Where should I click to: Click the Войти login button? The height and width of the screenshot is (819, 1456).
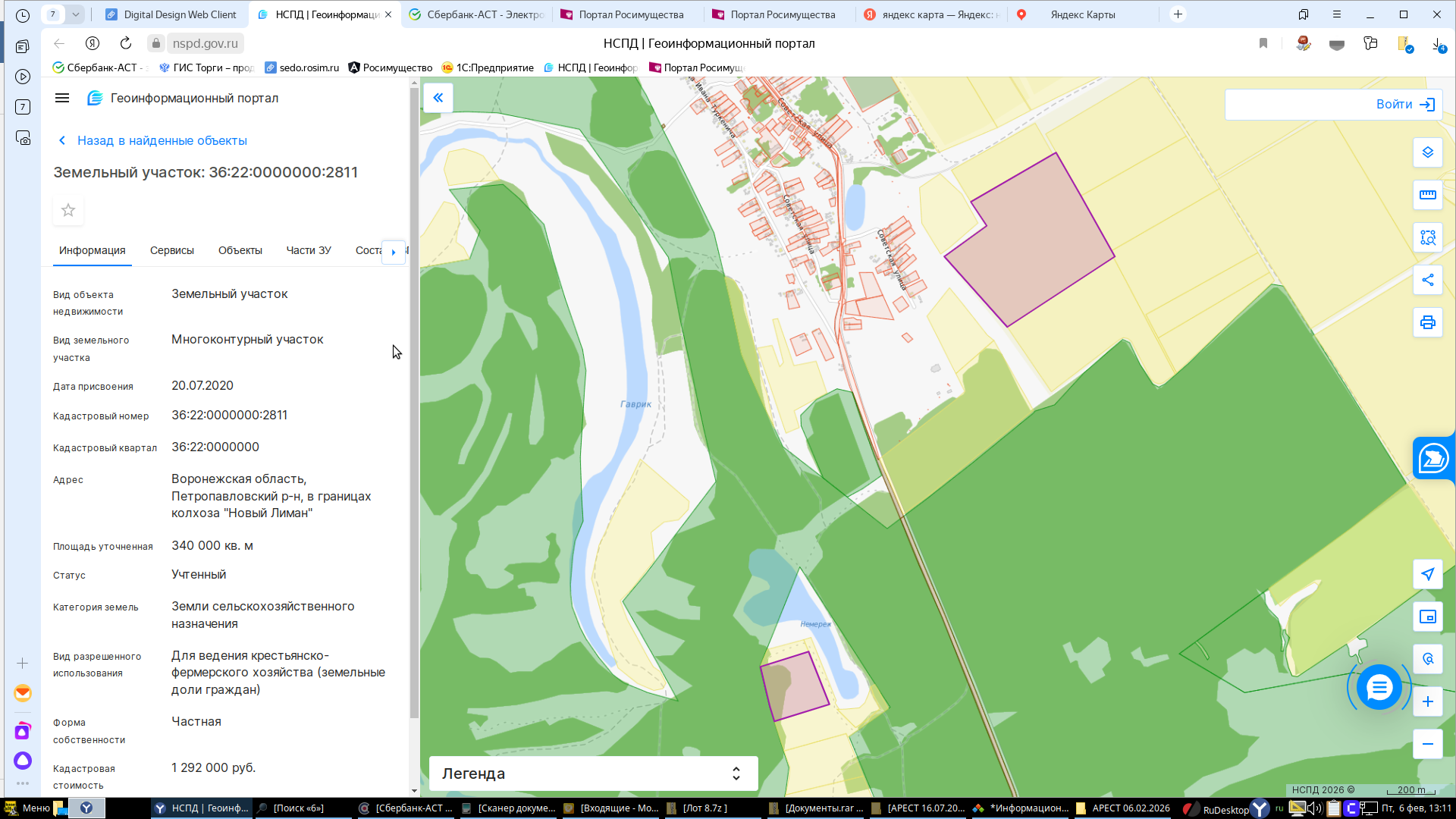coord(1404,105)
